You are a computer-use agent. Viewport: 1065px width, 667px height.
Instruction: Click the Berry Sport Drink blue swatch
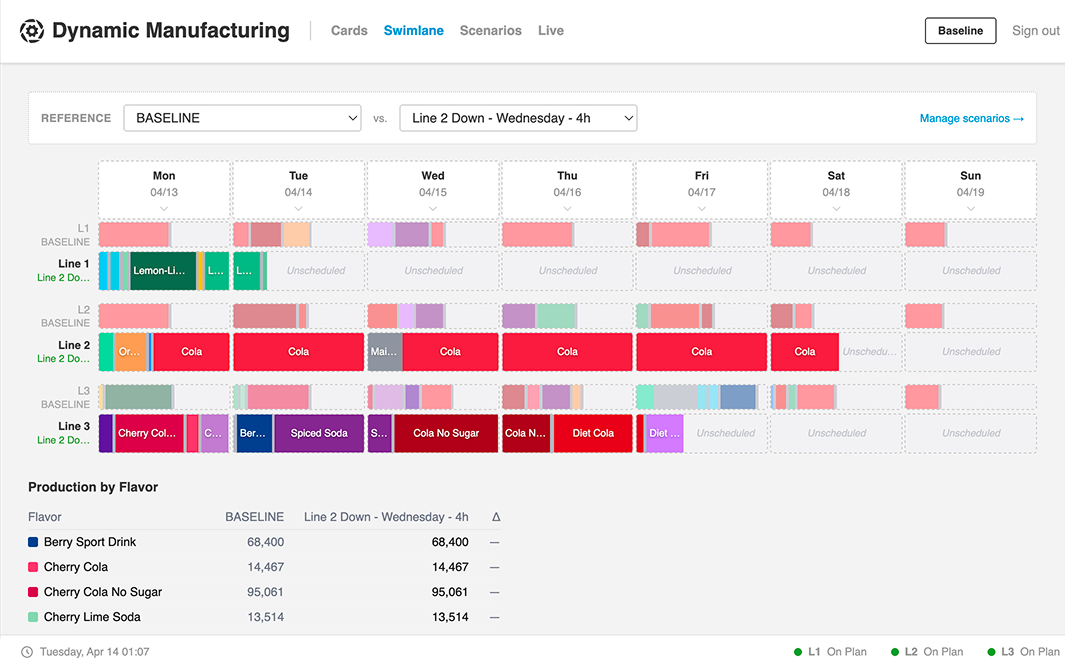[33, 542]
